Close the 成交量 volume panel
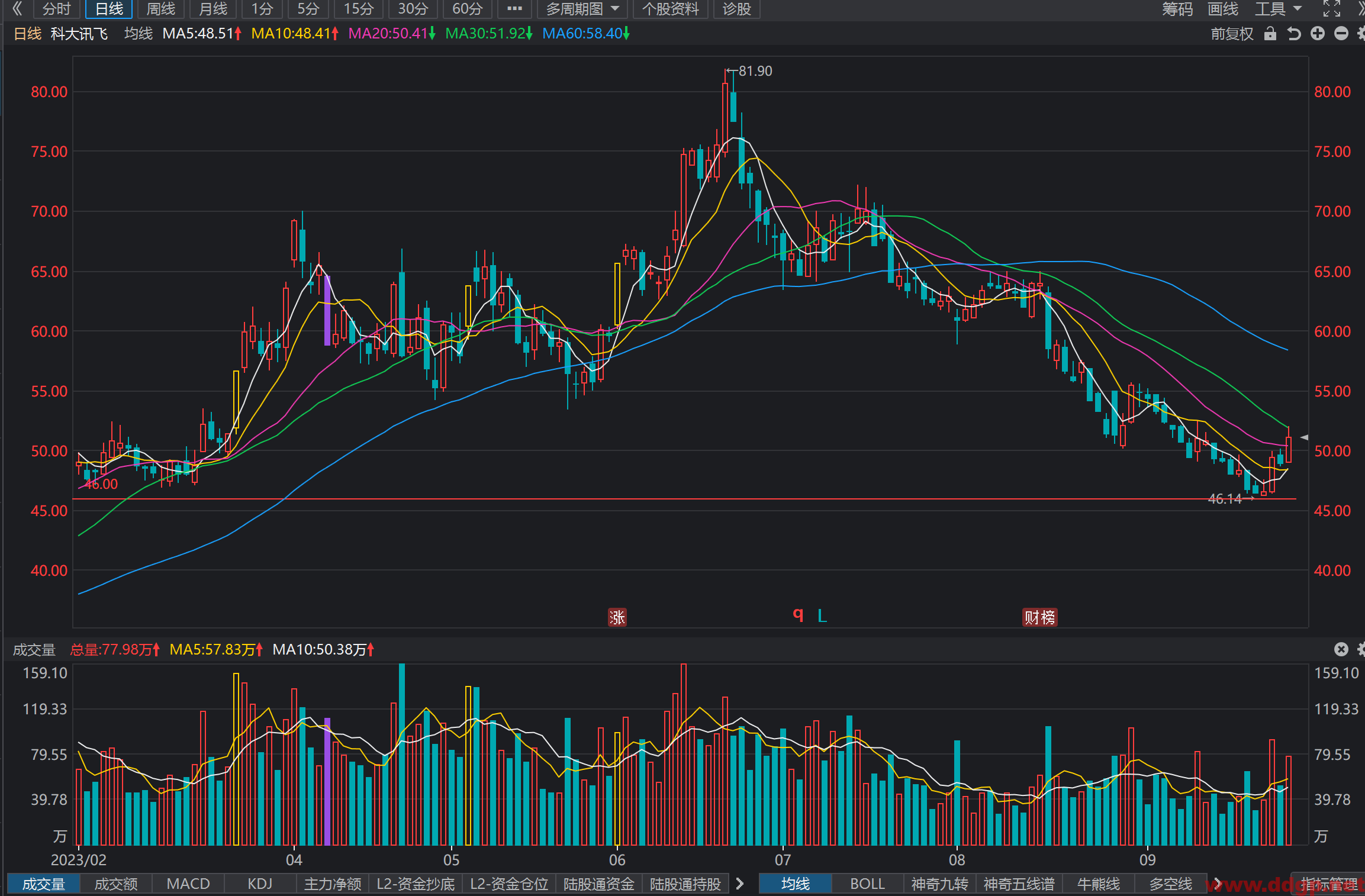Screen dimensions: 1365x896 [1341, 649]
